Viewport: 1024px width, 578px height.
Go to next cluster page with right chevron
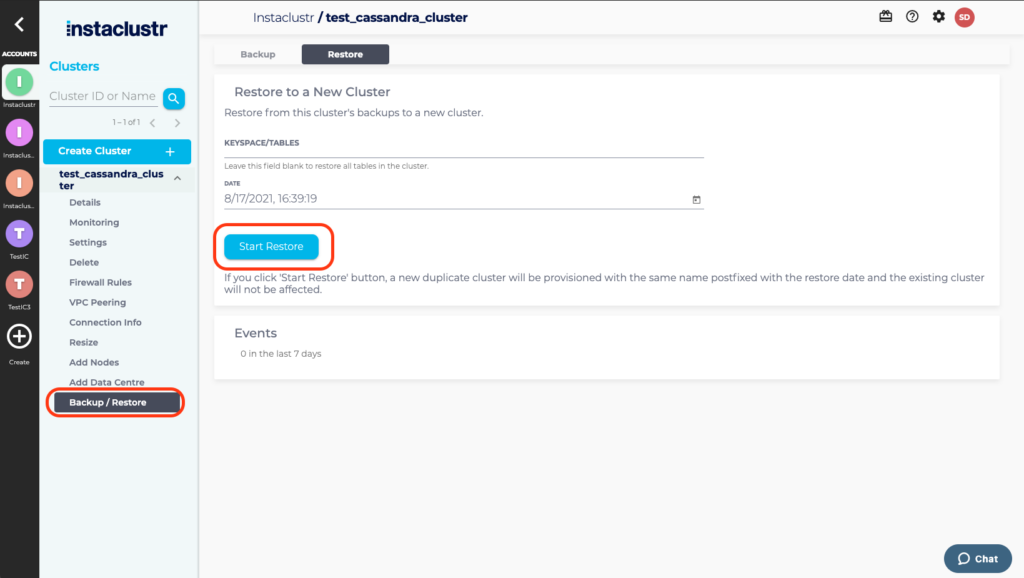[178, 123]
